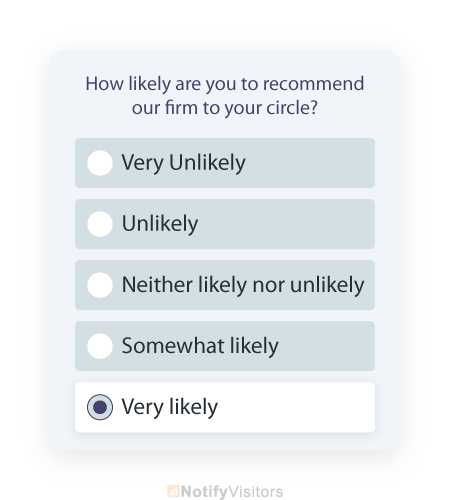This screenshot has height=500, width=450.
Task: Select the Very Unlikely radio button
Action: [x=100, y=163]
